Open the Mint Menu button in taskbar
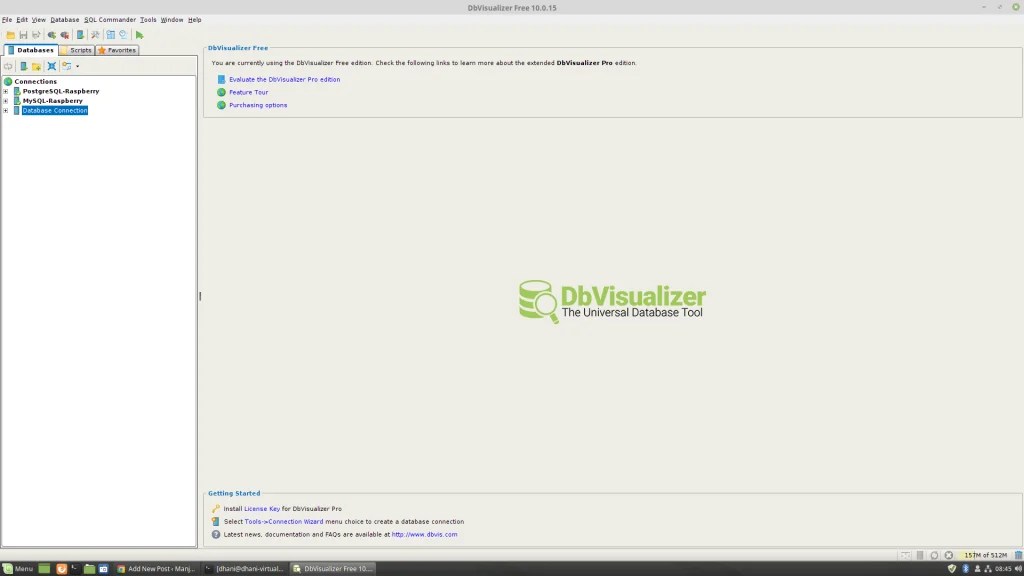 click(x=18, y=569)
